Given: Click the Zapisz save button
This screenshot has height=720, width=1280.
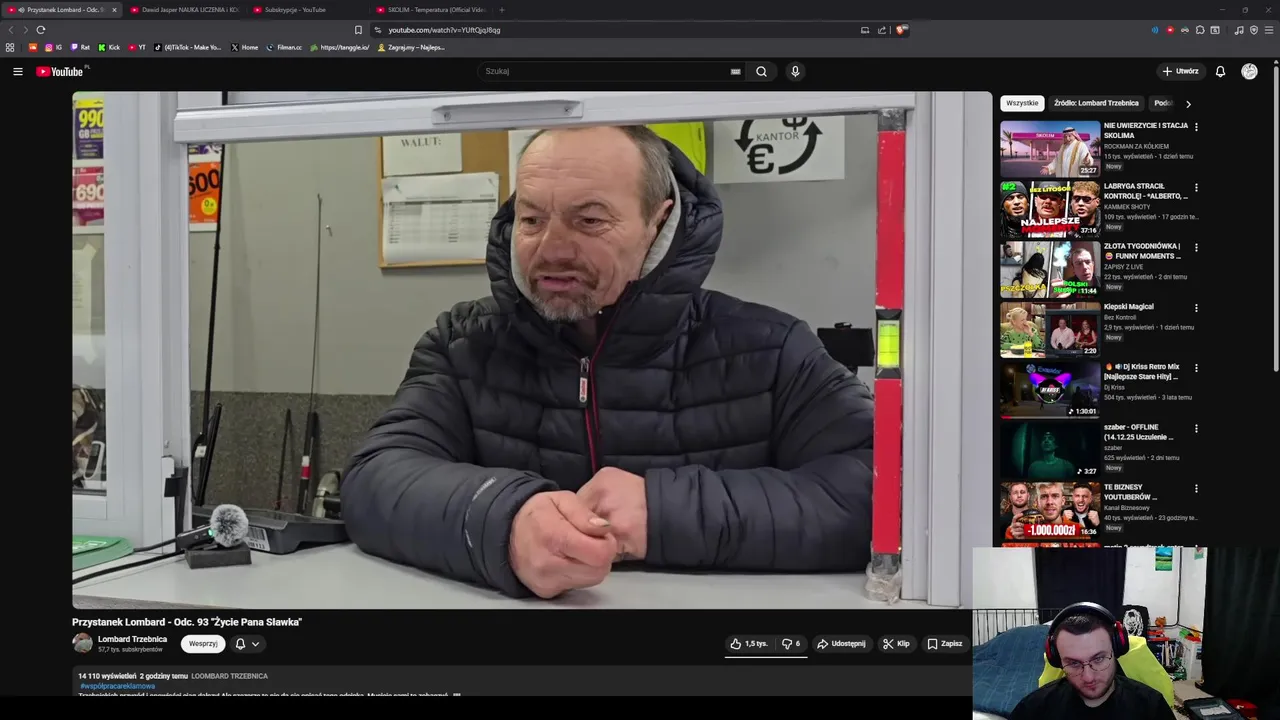Looking at the screenshot, I should [945, 644].
